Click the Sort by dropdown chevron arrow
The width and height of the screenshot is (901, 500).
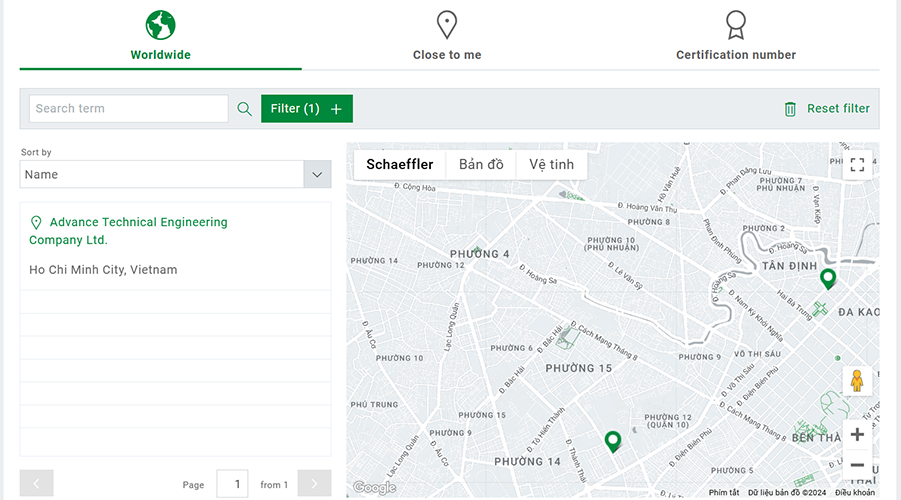click(x=317, y=174)
